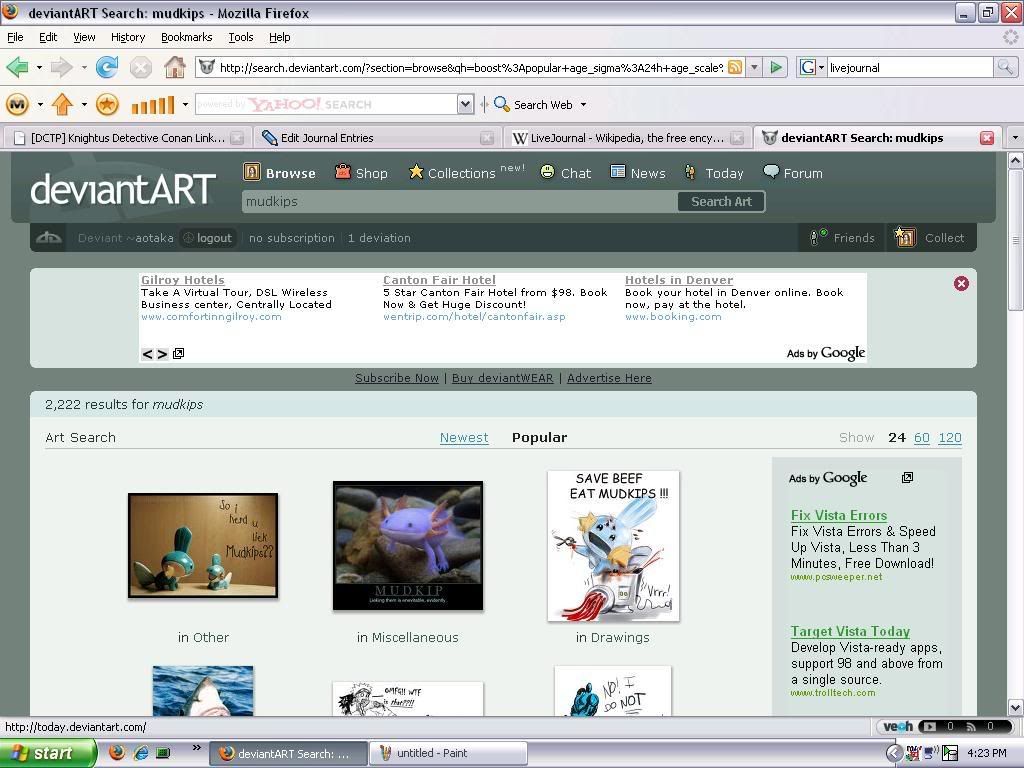Open deviantART Chat

(x=566, y=172)
